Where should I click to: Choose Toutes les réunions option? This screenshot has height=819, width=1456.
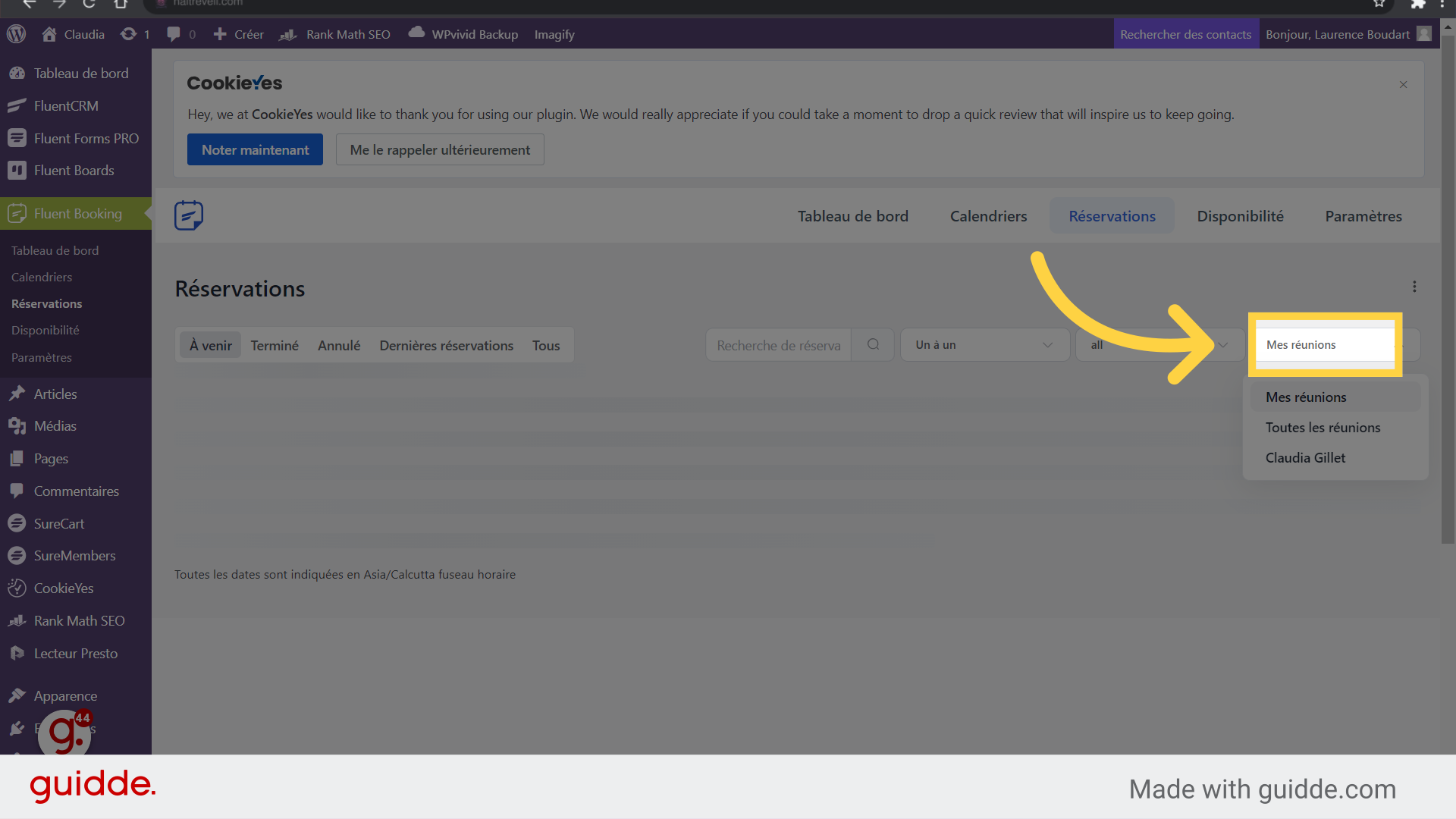1335,428
